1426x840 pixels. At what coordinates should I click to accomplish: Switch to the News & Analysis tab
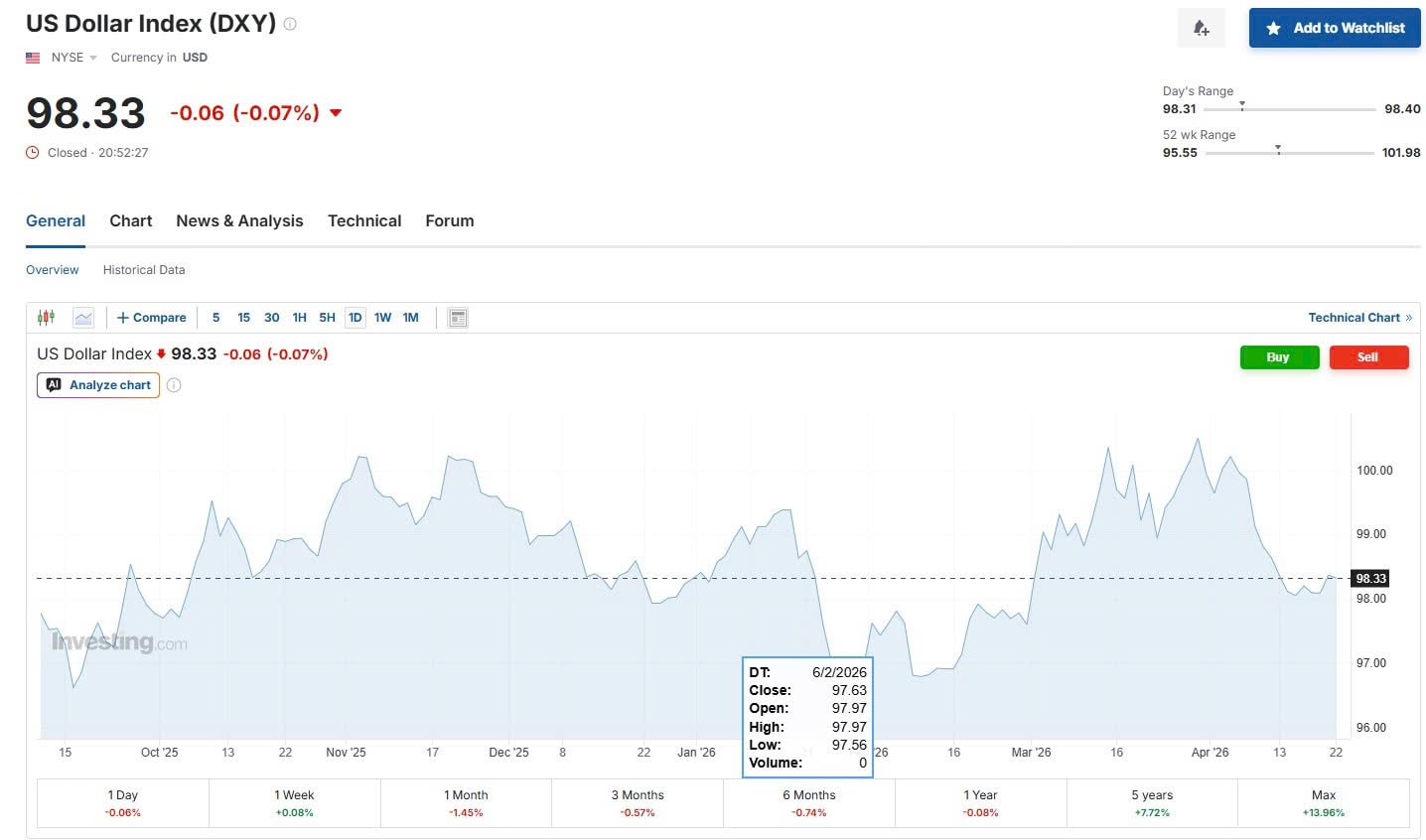[239, 221]
